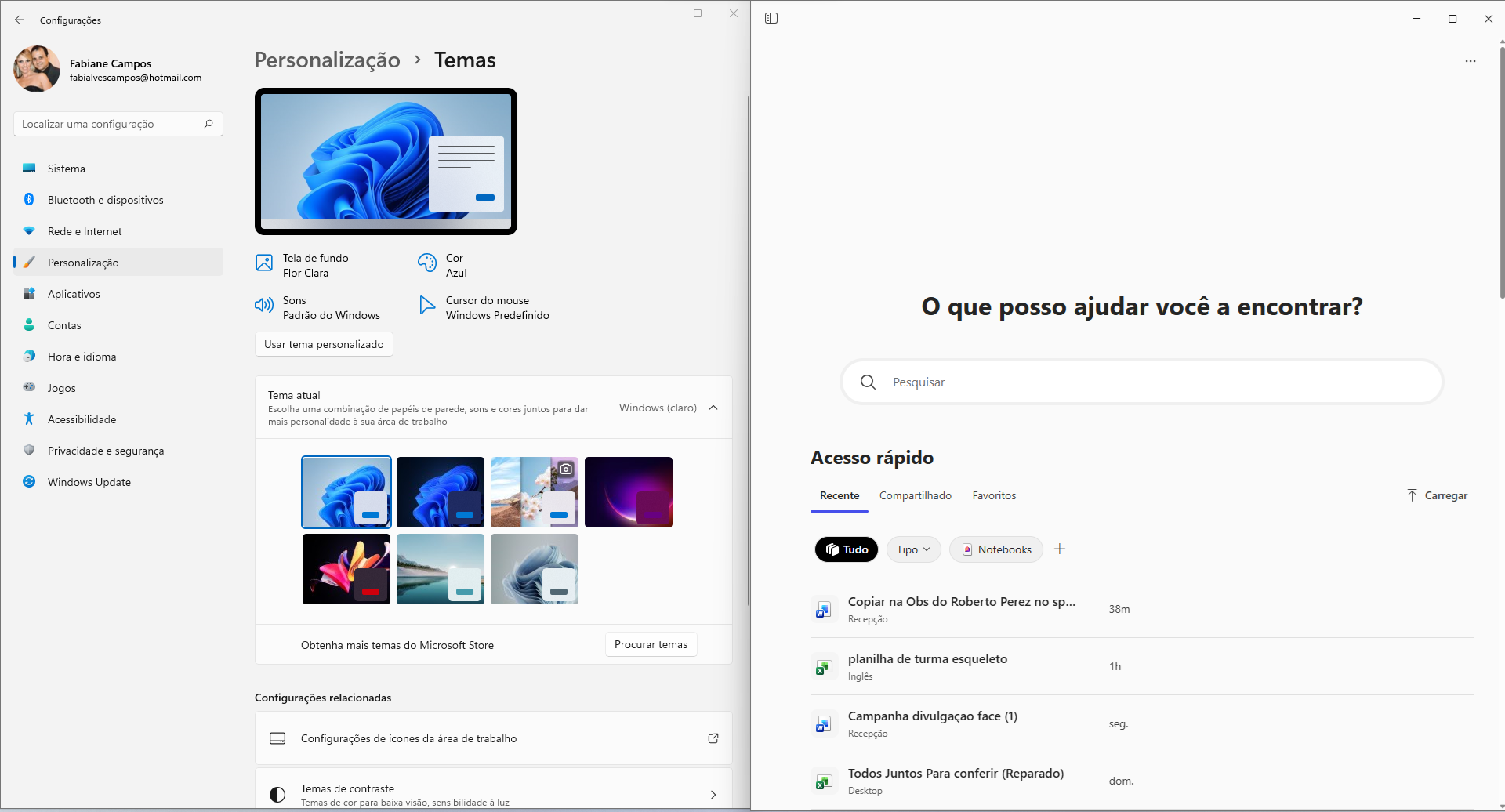Open Sistema in the settings sidebar
The image size is (1505, 812).
click(118, 169)
